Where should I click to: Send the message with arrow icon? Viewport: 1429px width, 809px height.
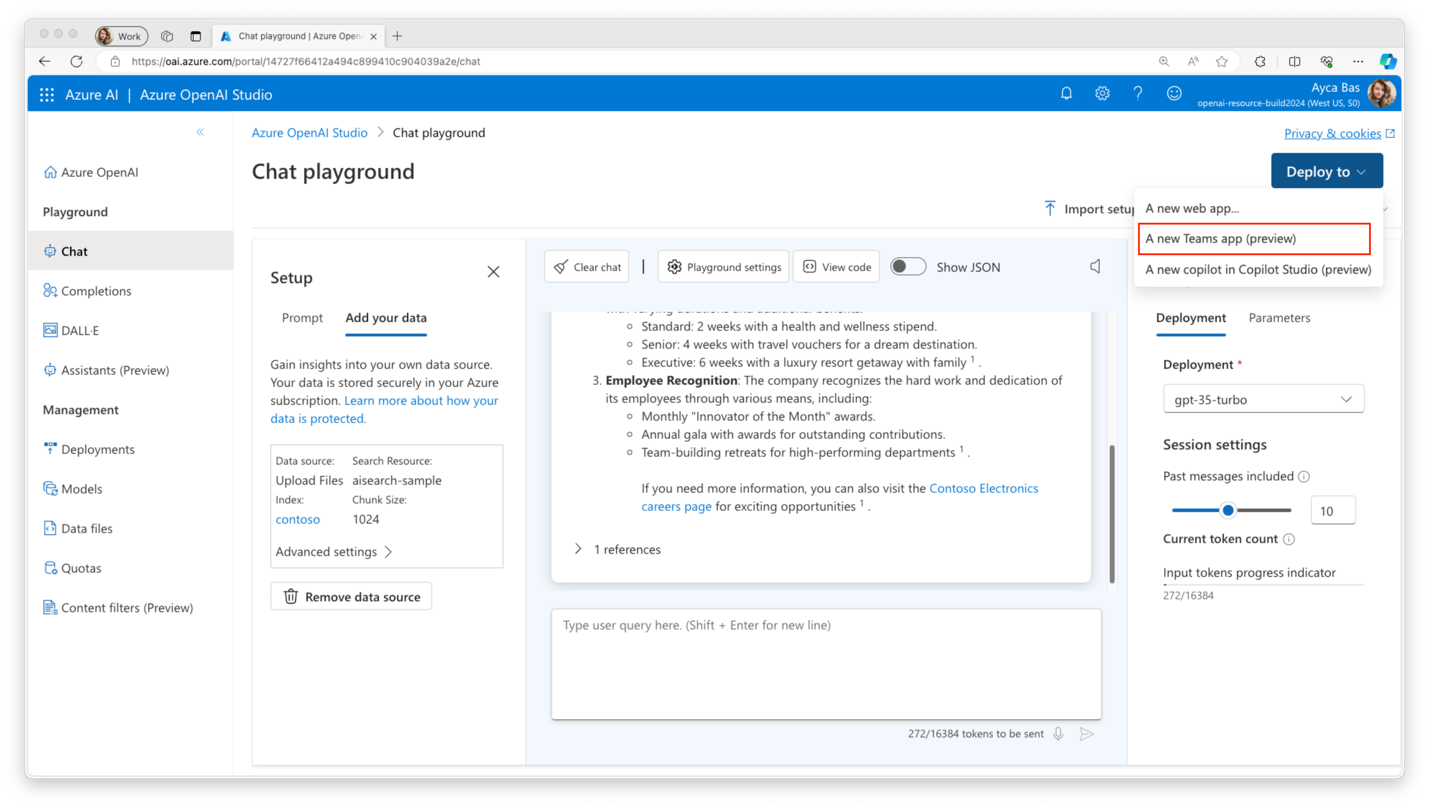[1087, 734]
